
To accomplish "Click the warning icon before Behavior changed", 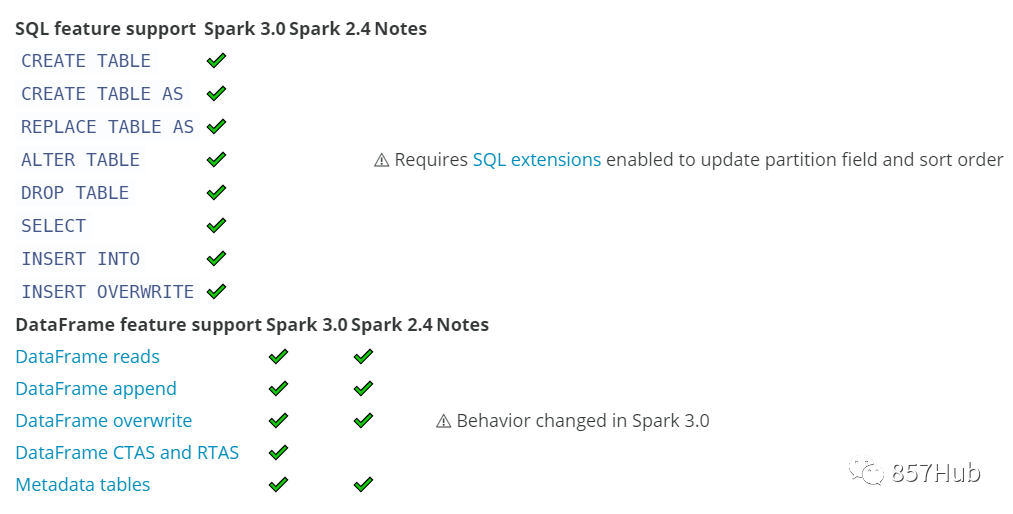I will (x=444, y=421).
